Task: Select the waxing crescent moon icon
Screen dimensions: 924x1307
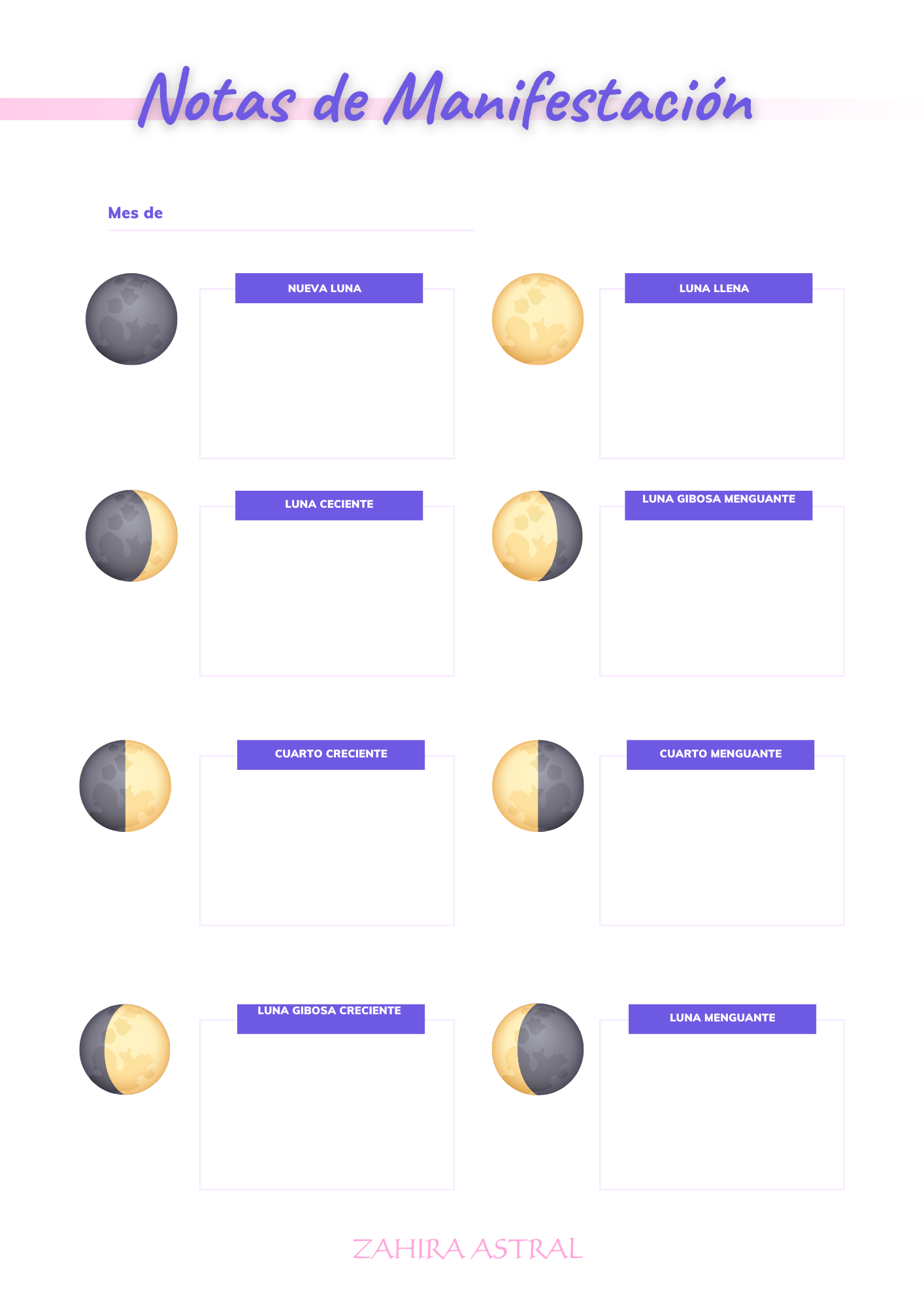Action: (x=131, y=536)
